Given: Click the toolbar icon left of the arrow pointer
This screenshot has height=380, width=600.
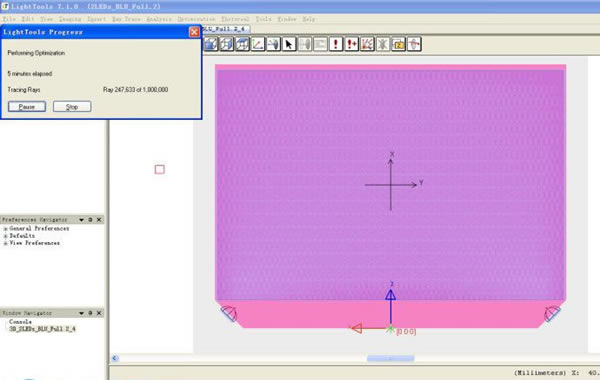Looking at the screenshot, I should point(274,44).
